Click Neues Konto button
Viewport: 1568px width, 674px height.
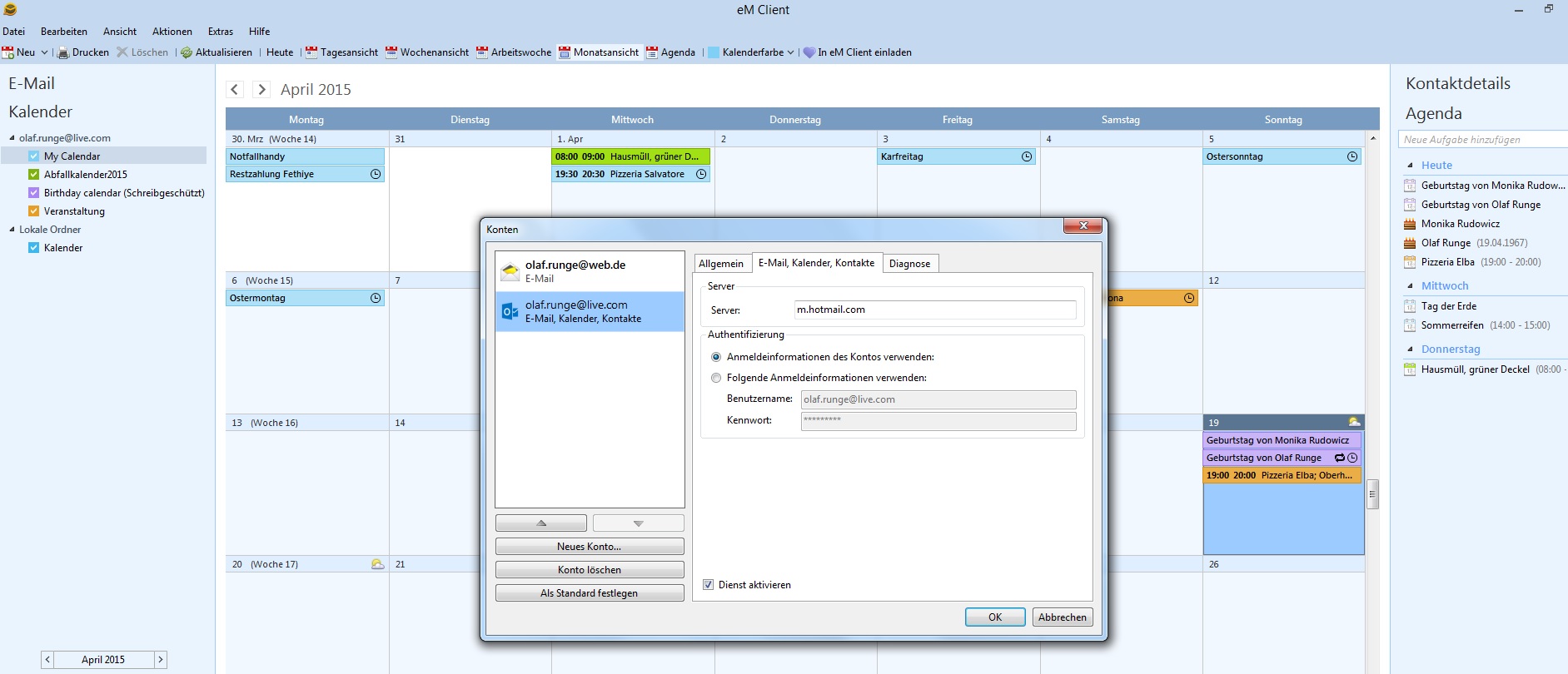pos(590,547)
